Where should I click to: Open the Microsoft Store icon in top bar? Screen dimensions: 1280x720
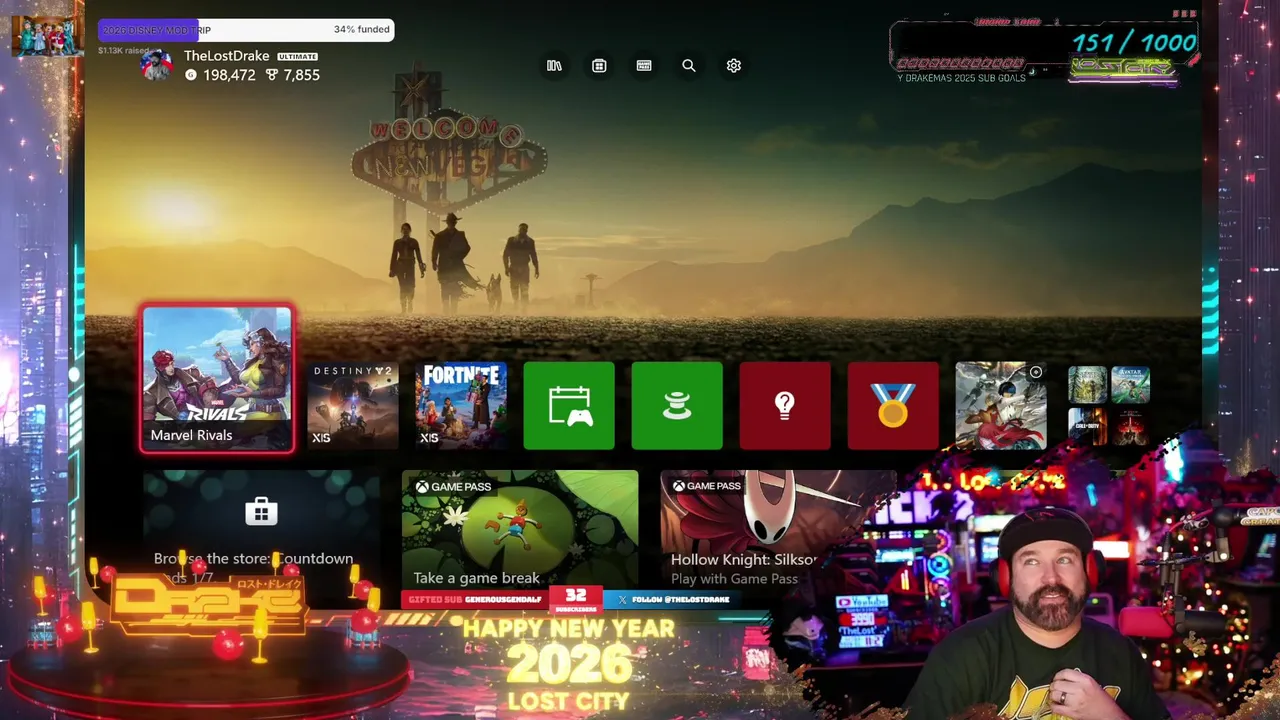pos(599,66)
